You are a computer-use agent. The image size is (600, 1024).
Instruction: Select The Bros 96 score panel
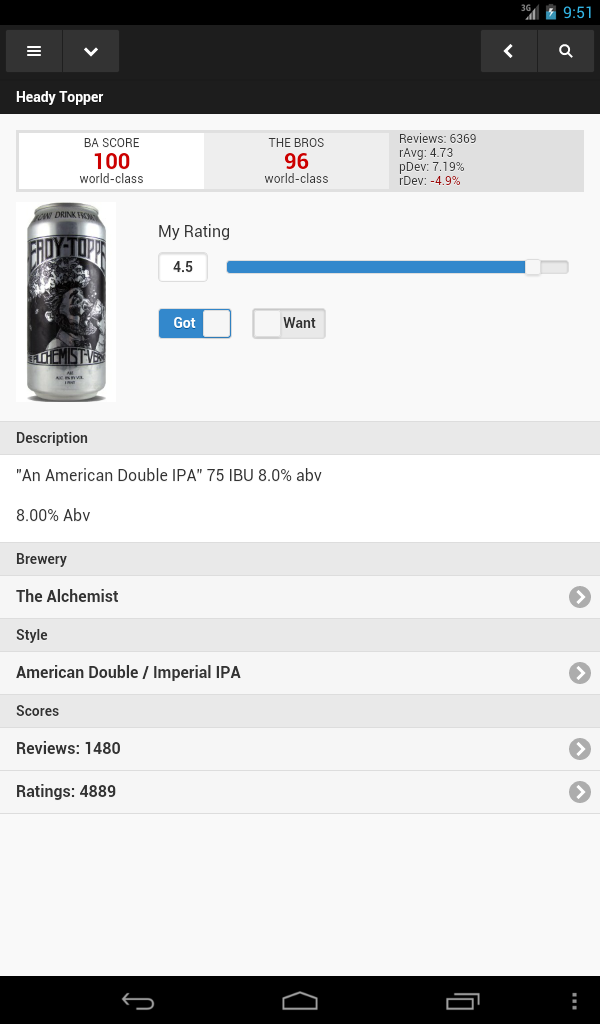(296, 161)
